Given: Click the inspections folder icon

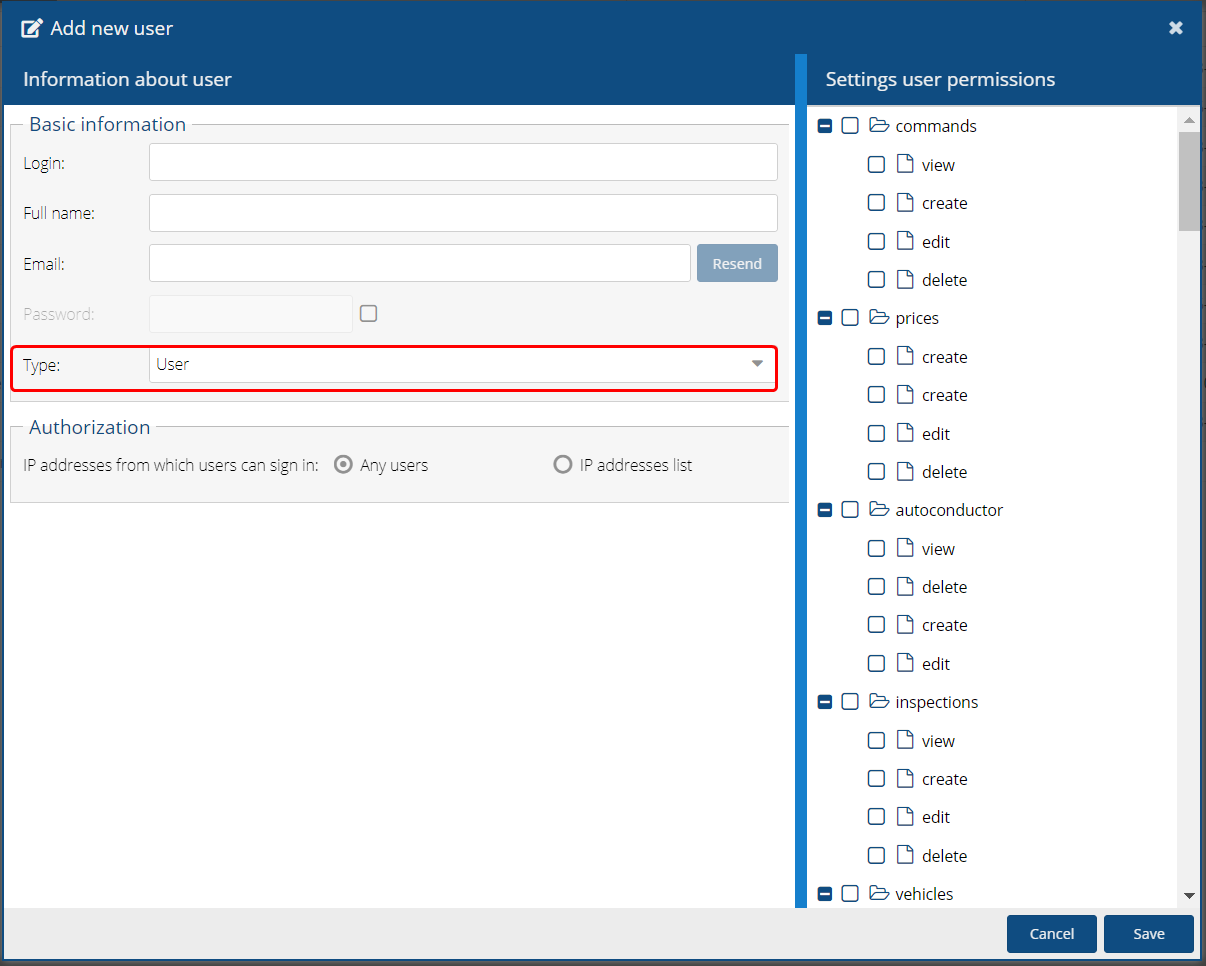Looking at the screenshot, I should click(879, 702).
